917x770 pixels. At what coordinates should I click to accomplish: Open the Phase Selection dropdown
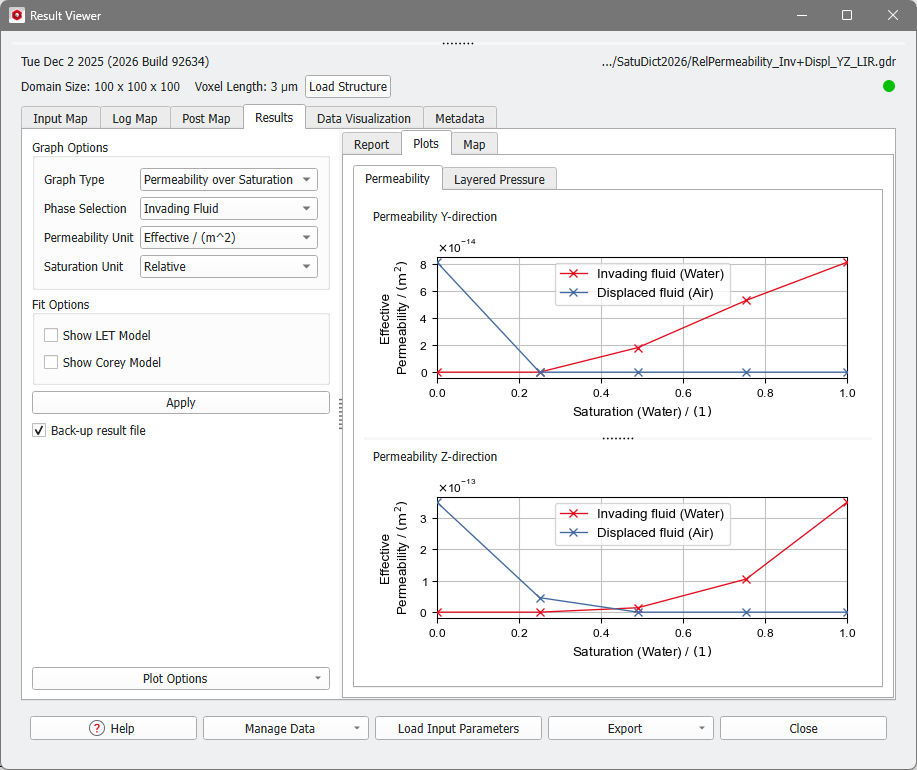pyautogui.click(x=228, y=208)
